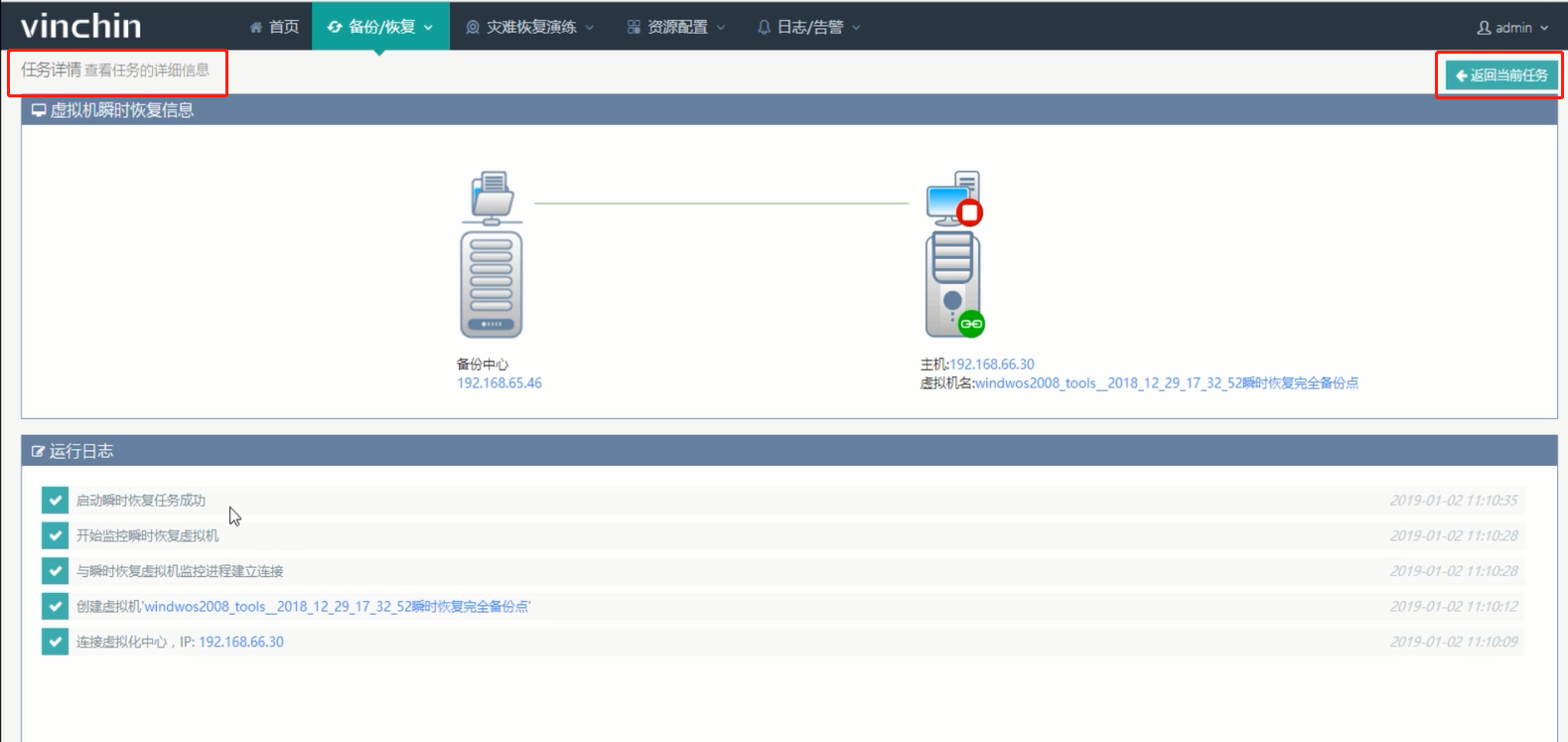1568x742 pixels.
Task: Click the bell icon beside 日志/告警
Action: (x=764, y=27)
